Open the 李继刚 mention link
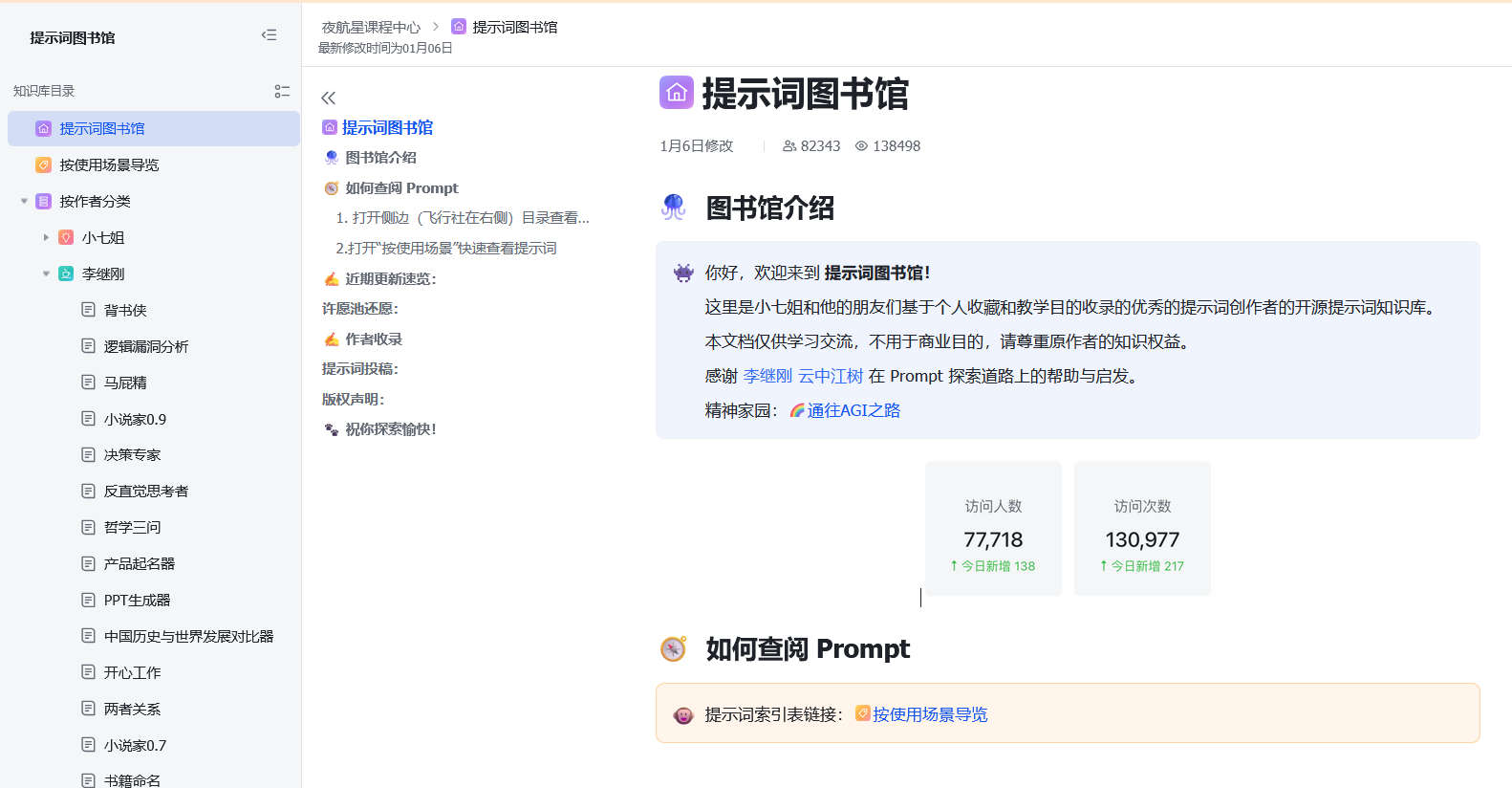Viewport: 1512px width, 788px height. (767, 376)
